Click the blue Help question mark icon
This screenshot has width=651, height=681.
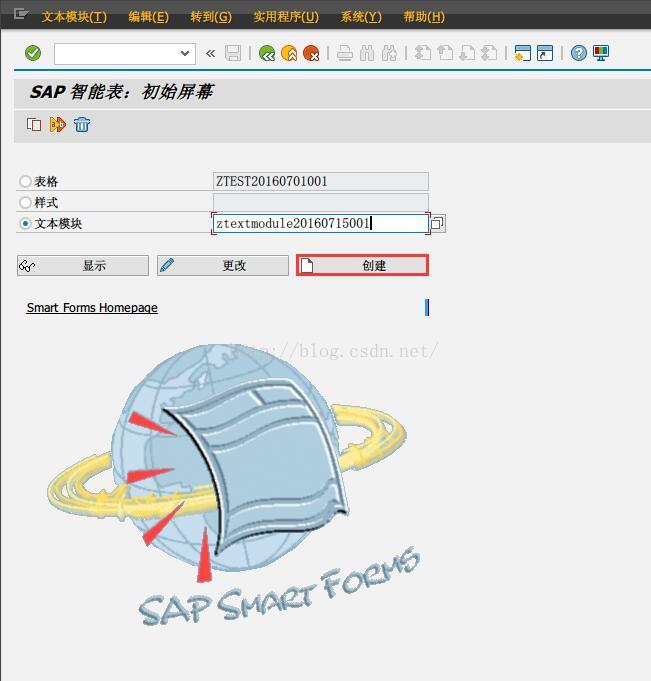coord(578,53)
